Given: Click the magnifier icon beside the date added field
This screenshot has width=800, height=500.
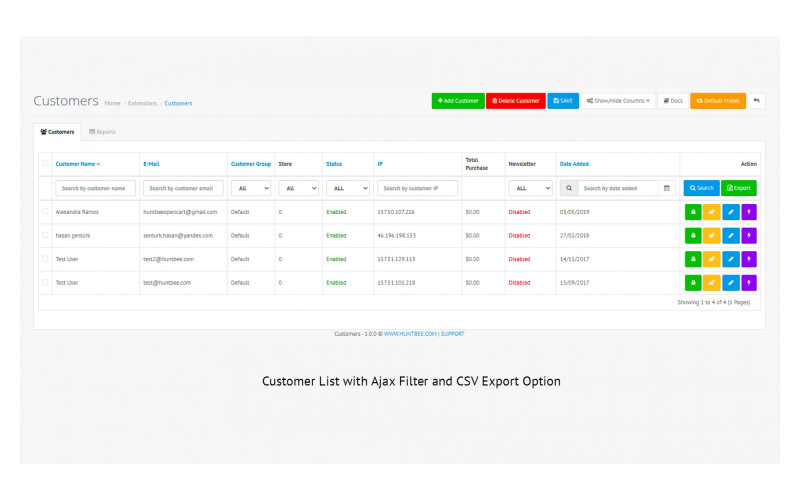Looking at the screenshot, I should click(568, 188).
